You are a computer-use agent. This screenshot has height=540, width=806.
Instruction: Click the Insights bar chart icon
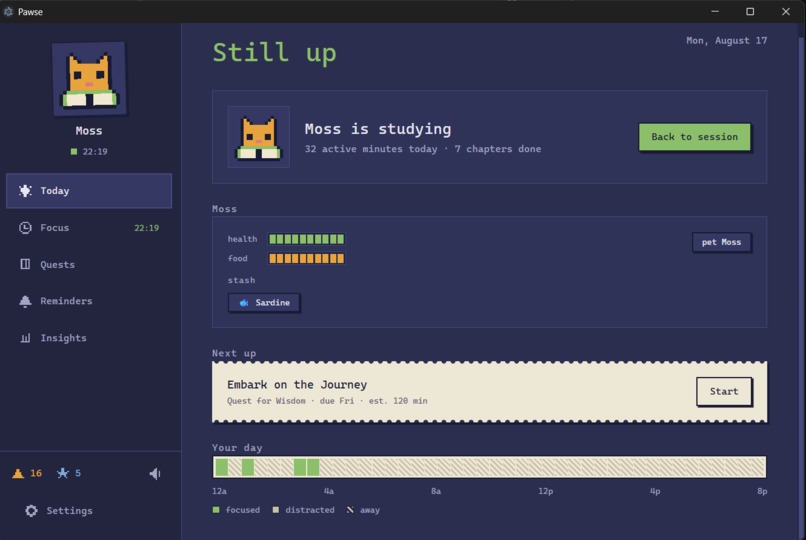(25, 338)
